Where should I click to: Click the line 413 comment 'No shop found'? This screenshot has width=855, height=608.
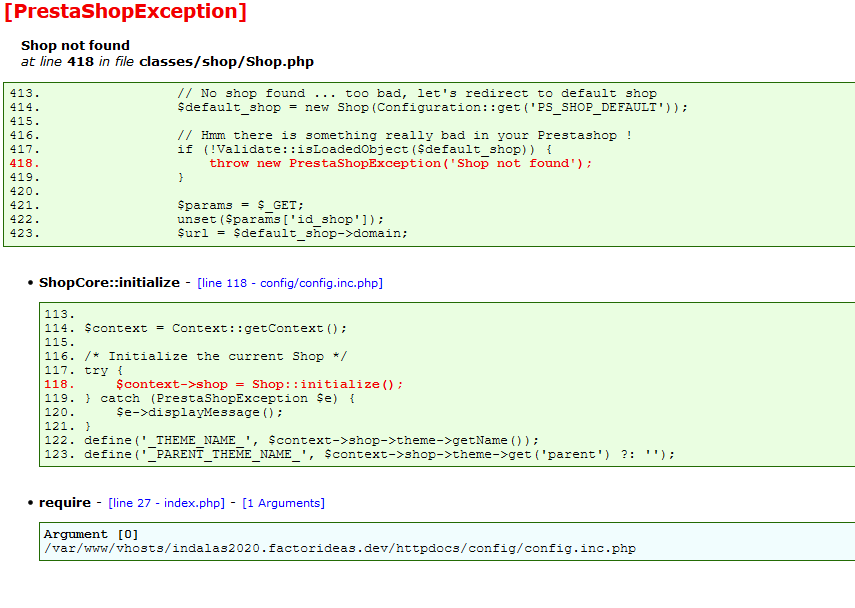coord(417,93)
